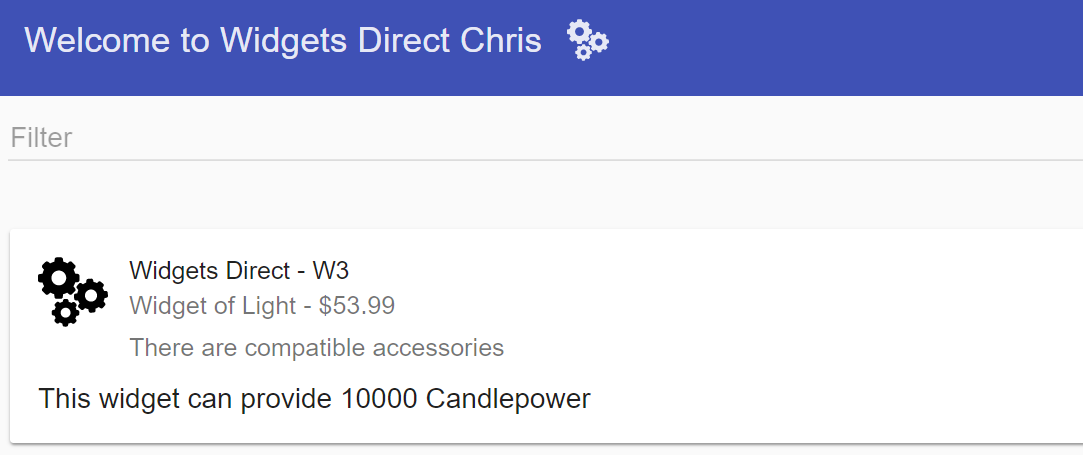
Task: Click the Welcome to Widgets Direct Chris title
Action: click(x=283, y=40)
